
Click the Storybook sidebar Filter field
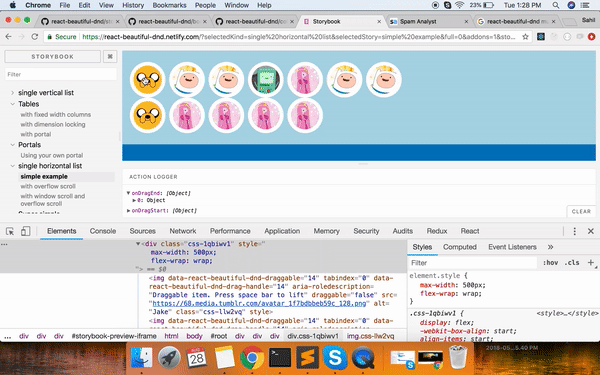61,74
